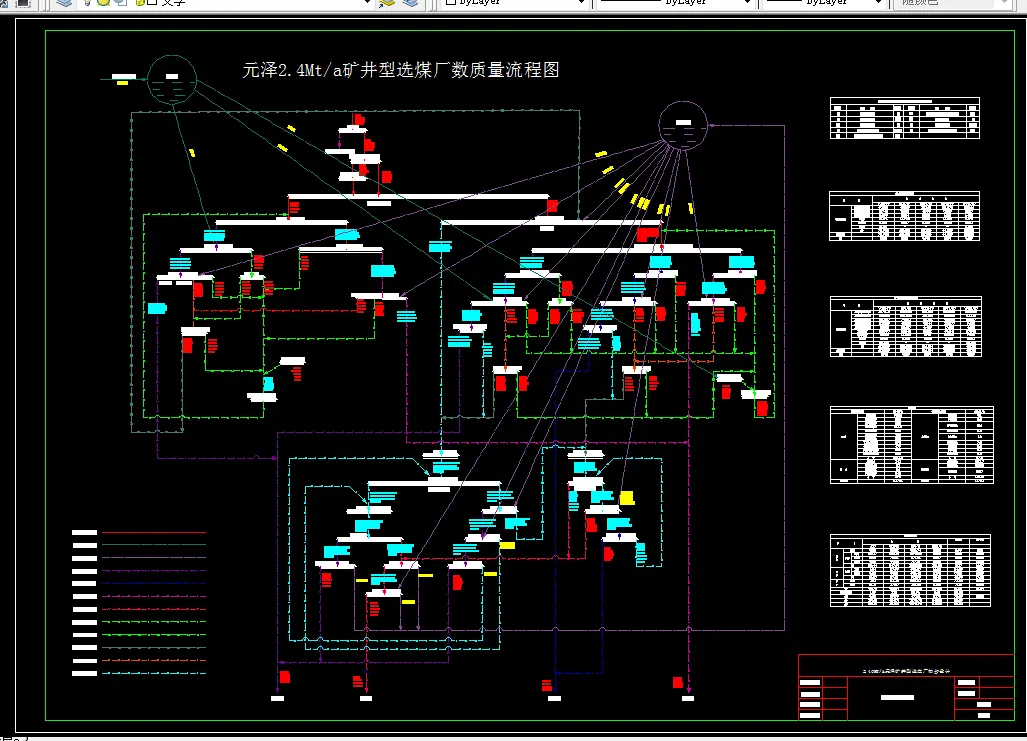Screen dimensions: 1027x741
Task: Open the Lineweight Control ByLayer dropdown
Action: [x=880, y=4]
